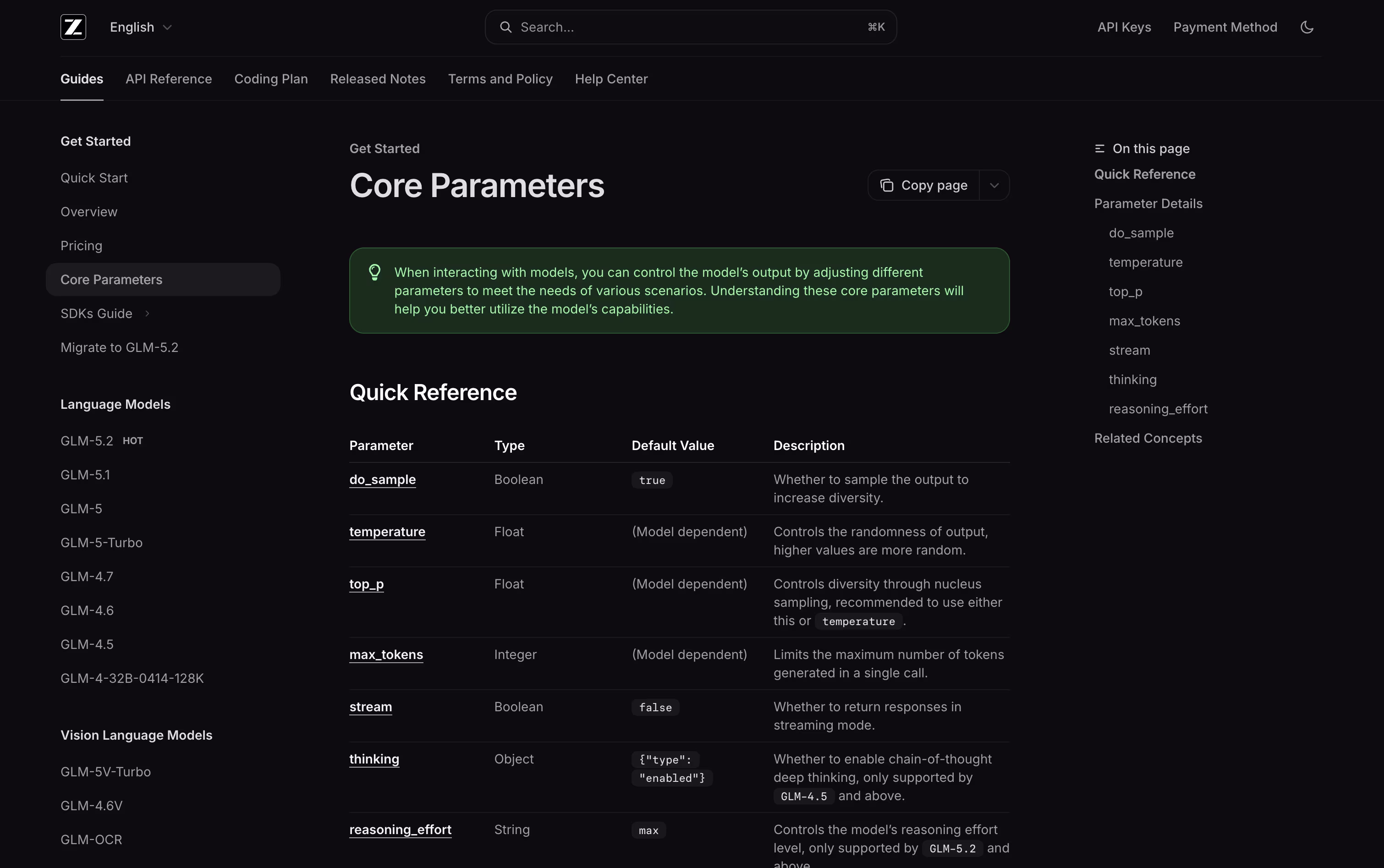Open the English language dropdown
Viewport: 1384px width, 868px height.
coord(141,27)
